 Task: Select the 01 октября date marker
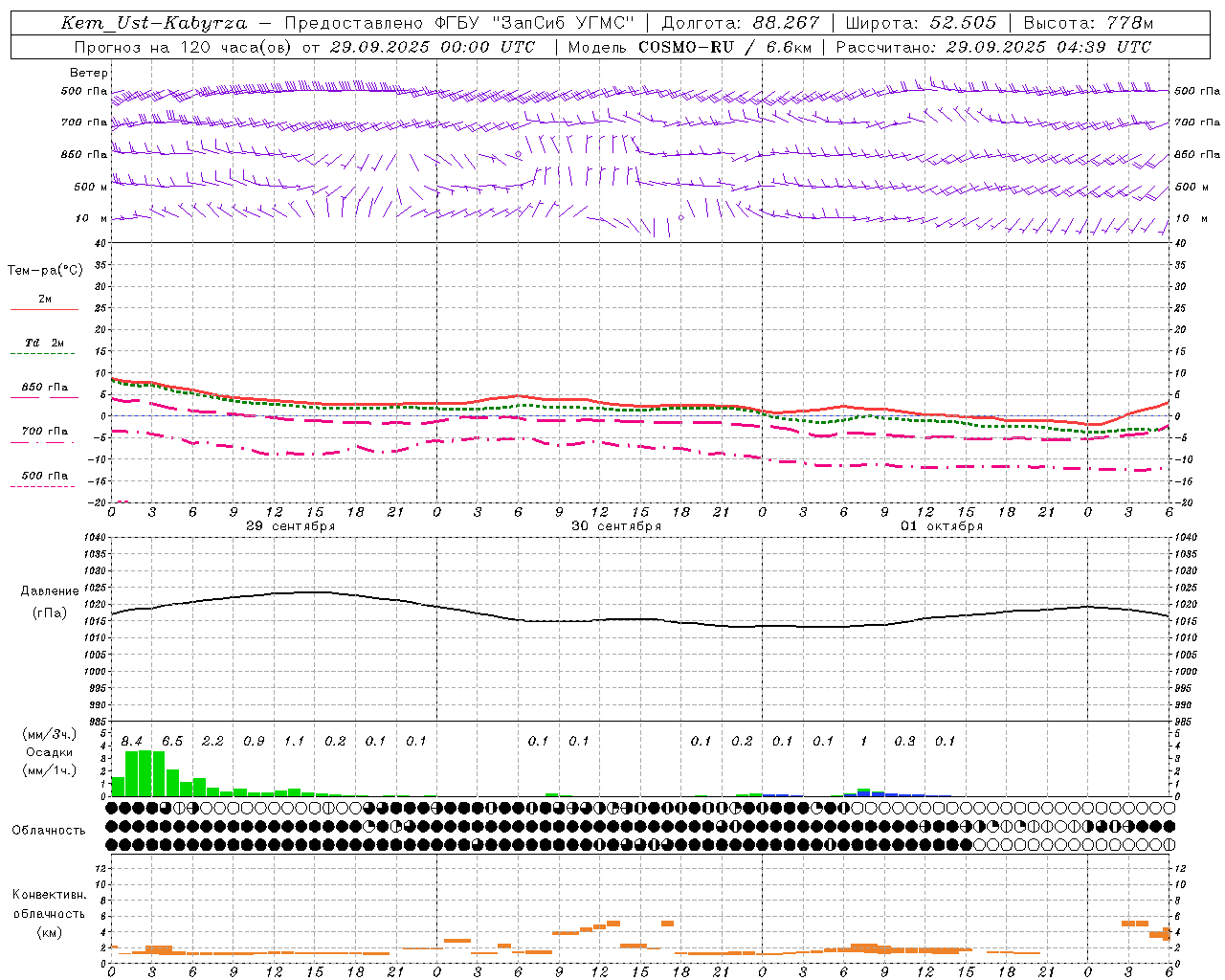[x=942, y=526]
